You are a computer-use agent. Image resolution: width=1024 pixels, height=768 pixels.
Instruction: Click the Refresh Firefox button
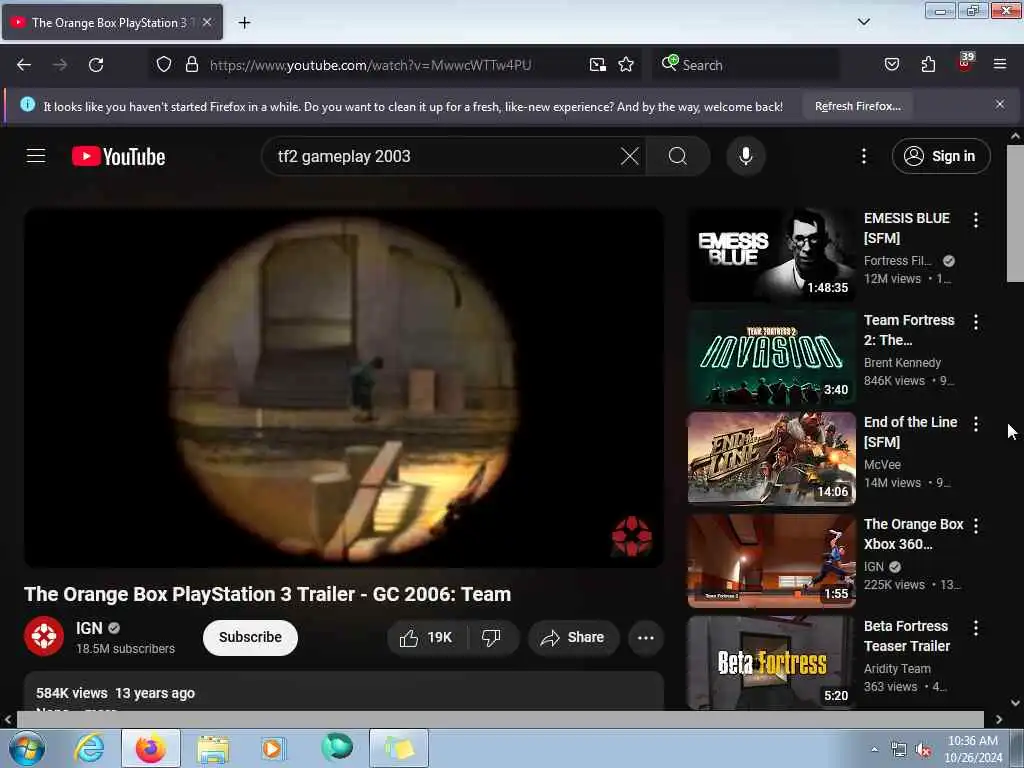857,106
